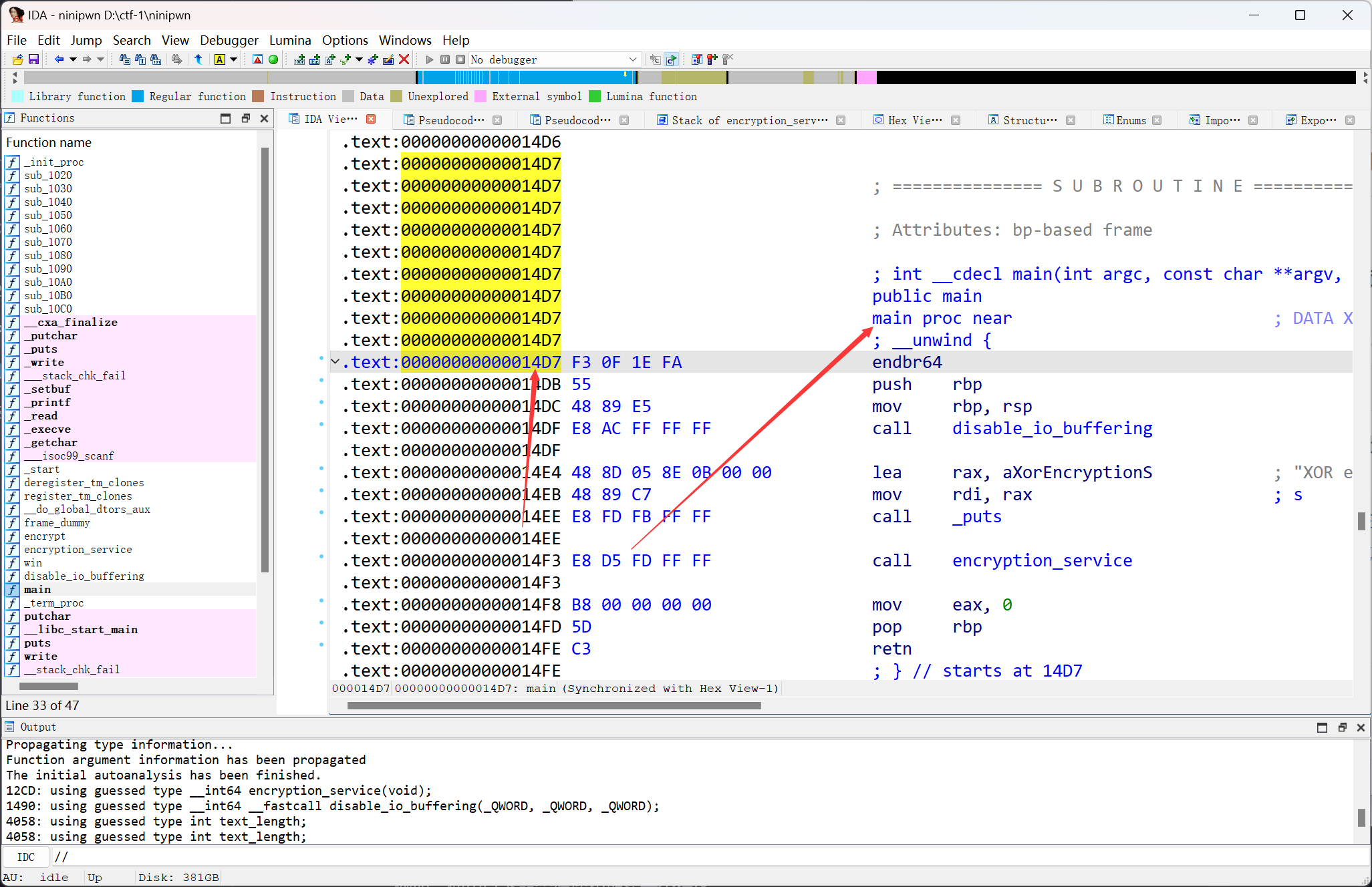
Task: Start the process with the play button
Action: click(x=430, y=59)
